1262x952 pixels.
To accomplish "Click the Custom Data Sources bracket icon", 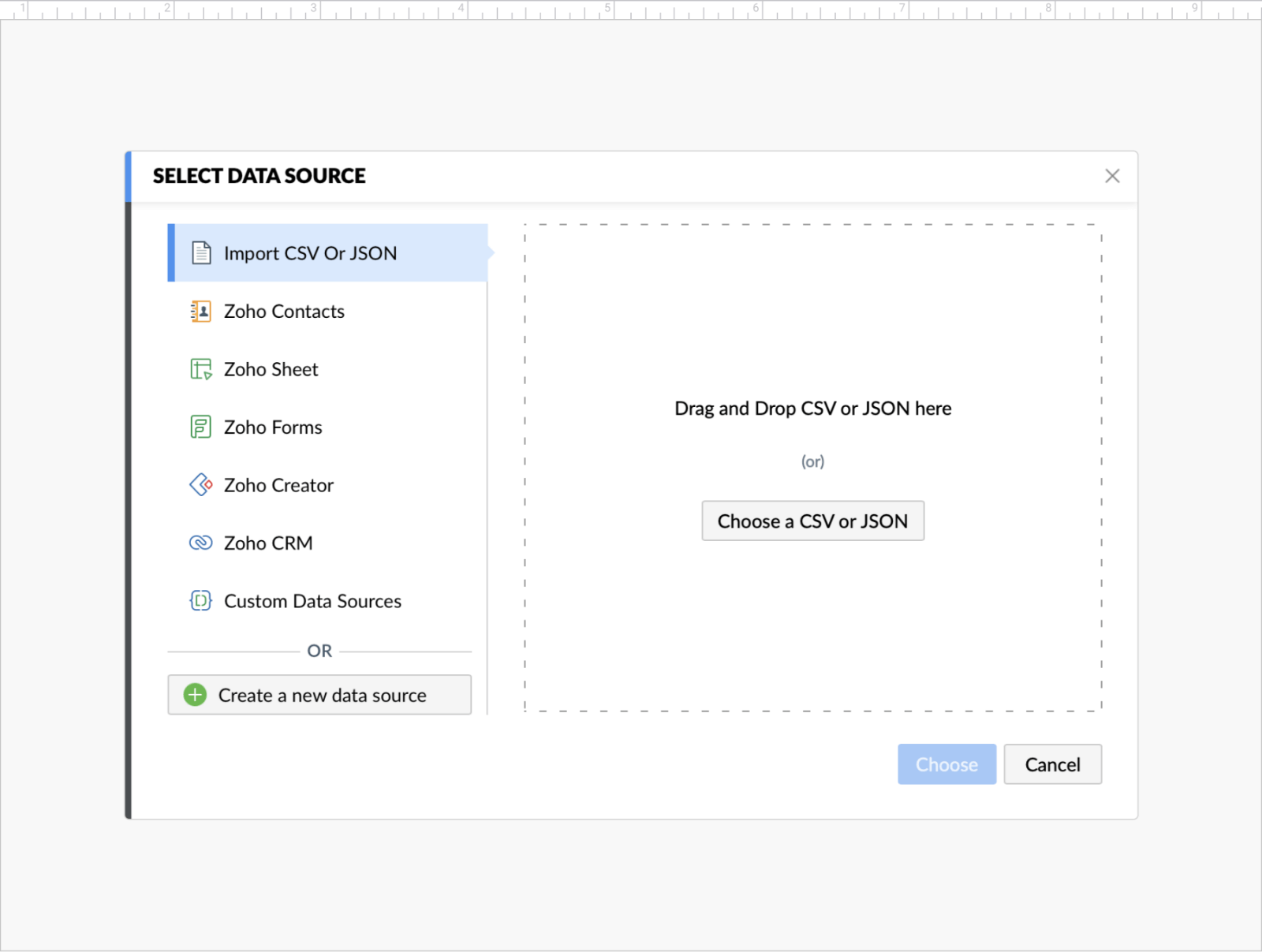I will pyautogui.click(x=201, y=601).
